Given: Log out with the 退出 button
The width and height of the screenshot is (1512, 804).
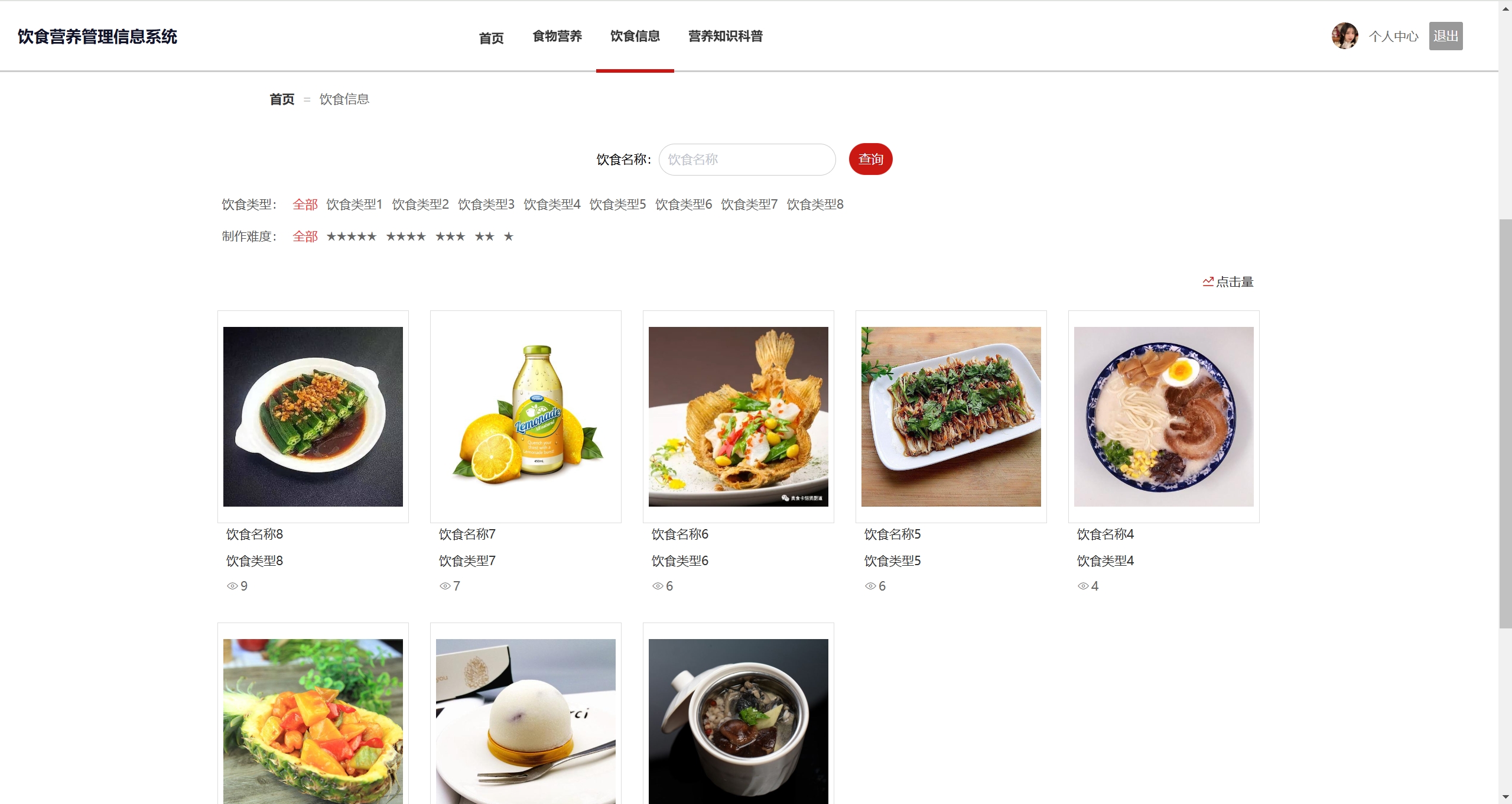Looking at the screenshot, I should pyautogui.click(x=1446, y=36).
